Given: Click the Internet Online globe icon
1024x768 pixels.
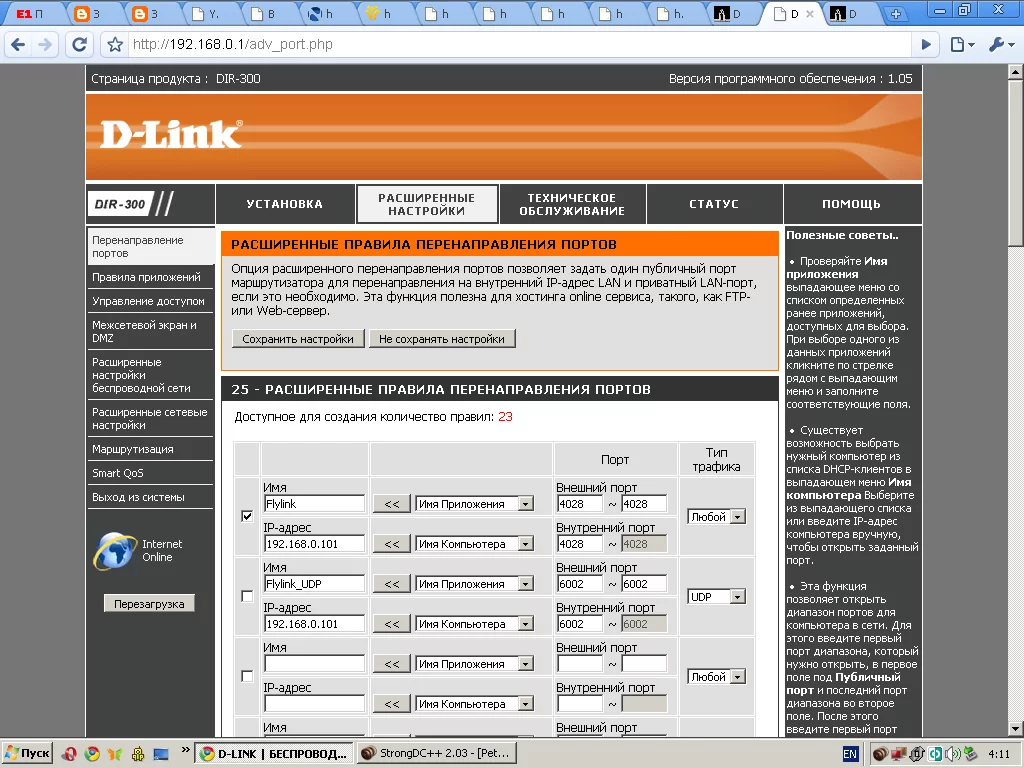Looking at the screenshot, I should pyautogui.click(x=115, y=551).
